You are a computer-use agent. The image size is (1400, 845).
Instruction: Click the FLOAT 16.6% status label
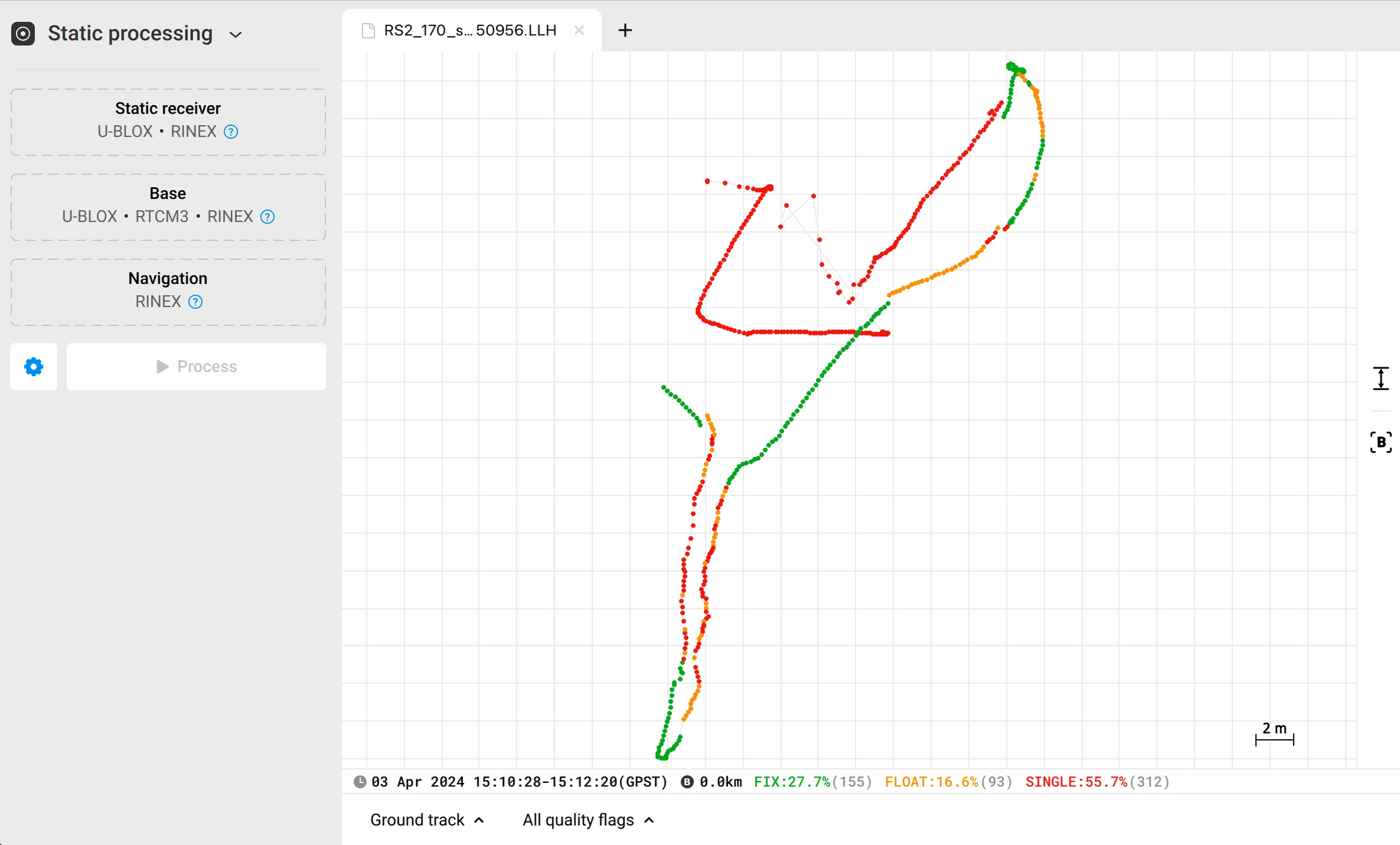[931, 782]
